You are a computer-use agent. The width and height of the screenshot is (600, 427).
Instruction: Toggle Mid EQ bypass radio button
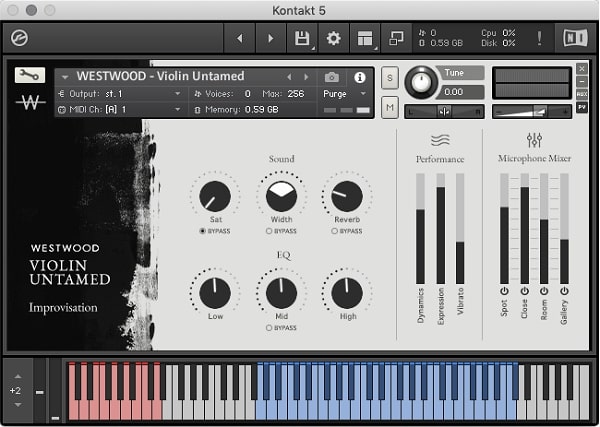click(269, 328)
